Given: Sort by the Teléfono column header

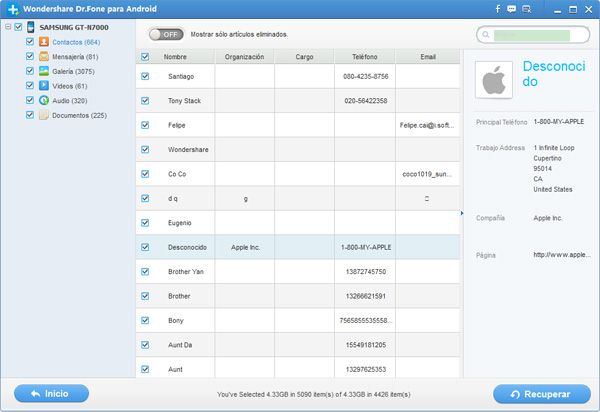Looking at the screenshot, I should 365,57.
